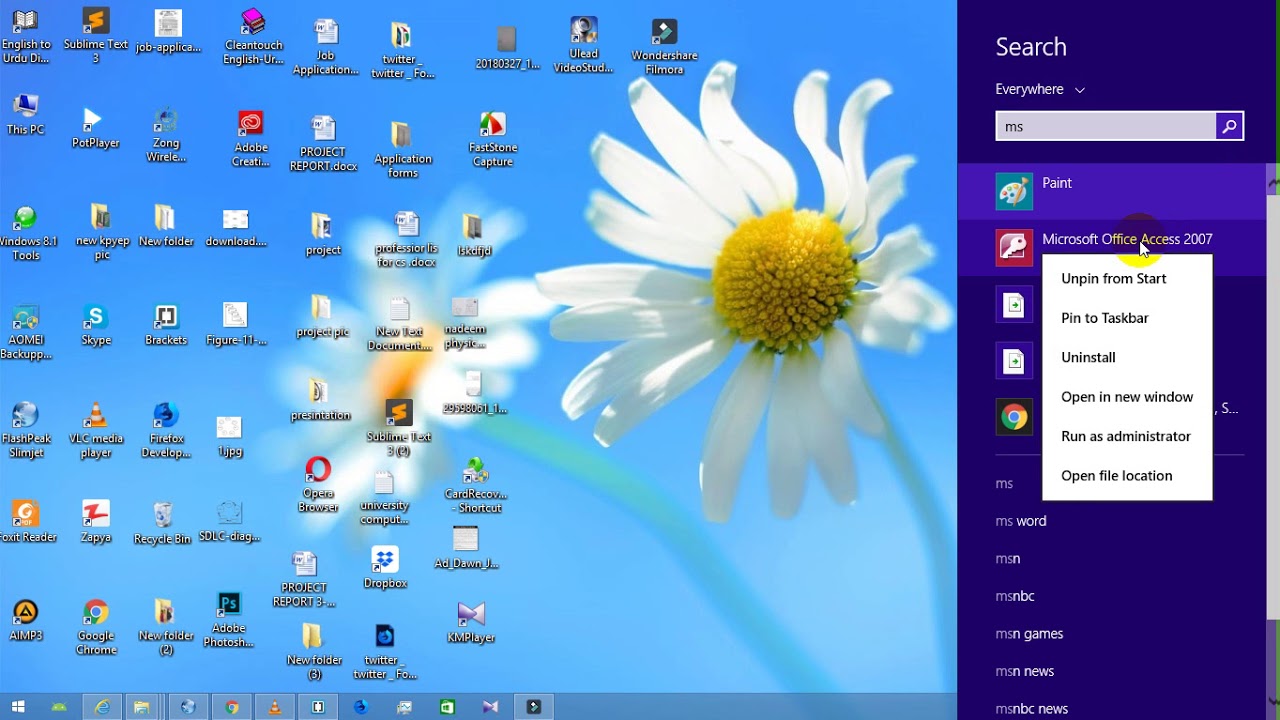Open Adobe Photoshop desktop shortcut
The width and height of the screenshot is (1280, 720).
point(229,620)
